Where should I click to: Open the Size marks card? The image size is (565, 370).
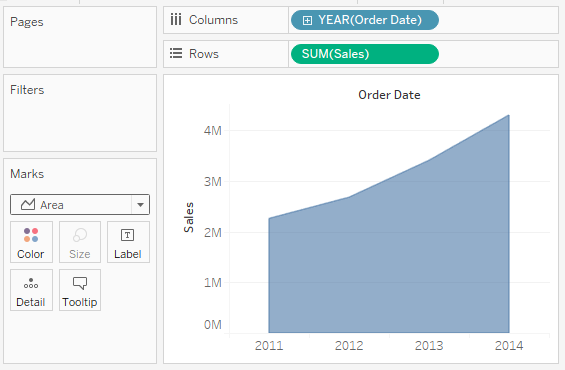(x=80, y=242)
